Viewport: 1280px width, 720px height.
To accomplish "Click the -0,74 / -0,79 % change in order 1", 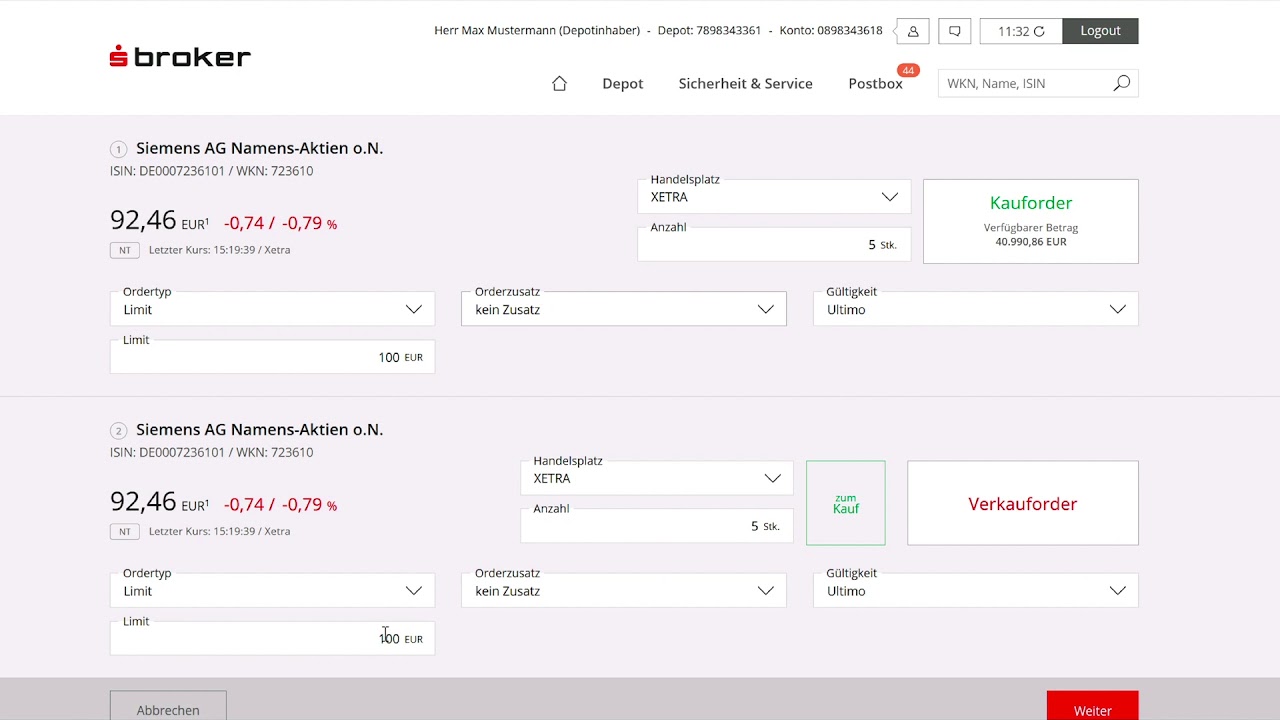I will click(x=280, y=224).
